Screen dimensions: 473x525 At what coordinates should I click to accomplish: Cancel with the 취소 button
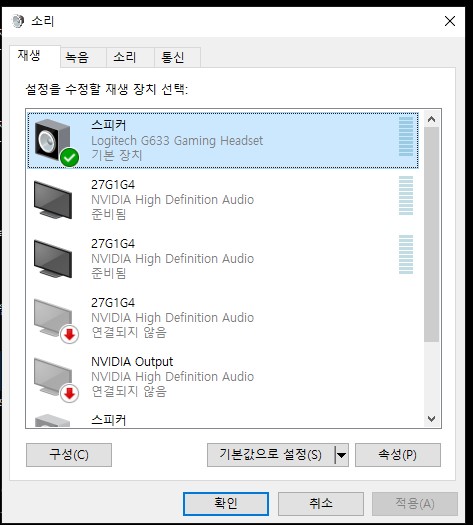321,504
